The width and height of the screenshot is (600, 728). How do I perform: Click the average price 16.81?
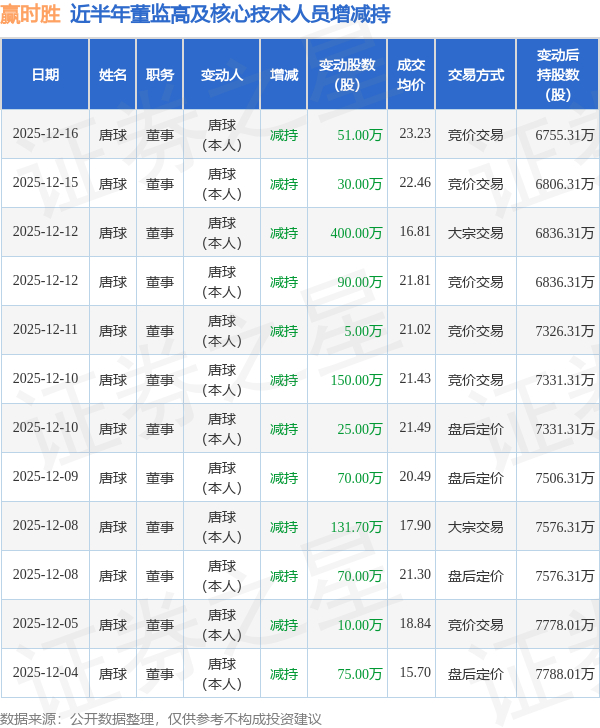click(415, 232)
